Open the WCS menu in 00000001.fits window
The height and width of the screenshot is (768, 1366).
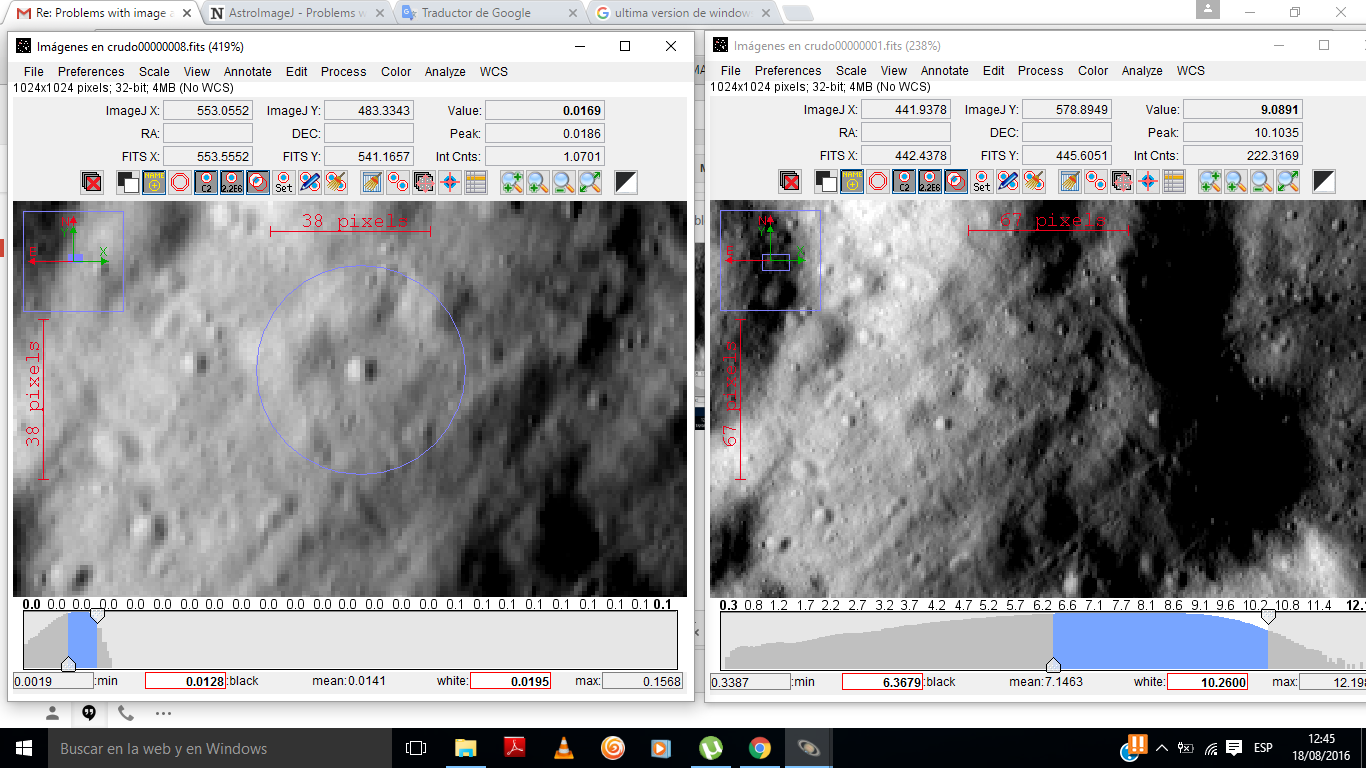click(x=1190, y=71)
